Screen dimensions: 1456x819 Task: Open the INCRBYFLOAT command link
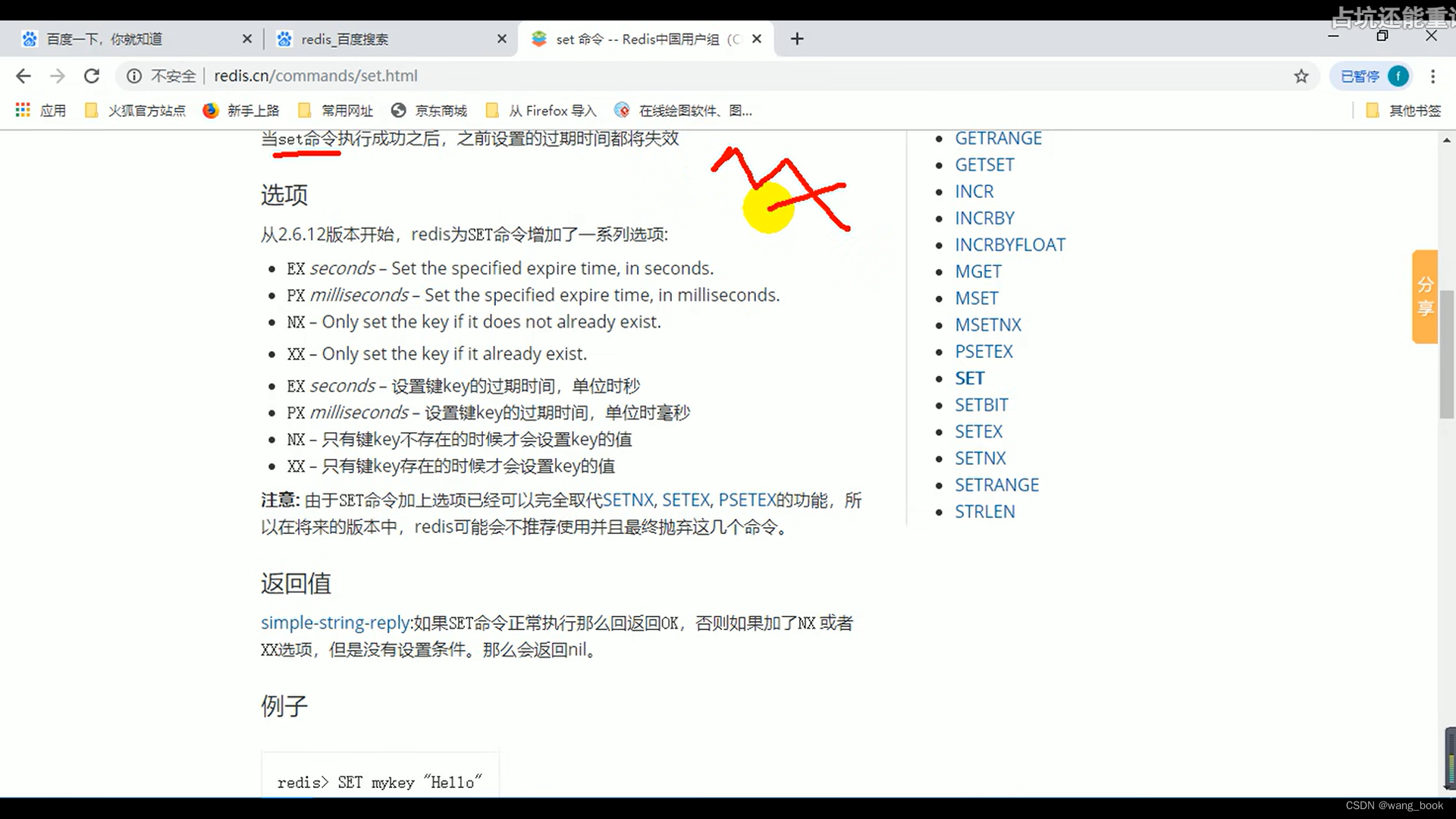tap(1010, 245)
